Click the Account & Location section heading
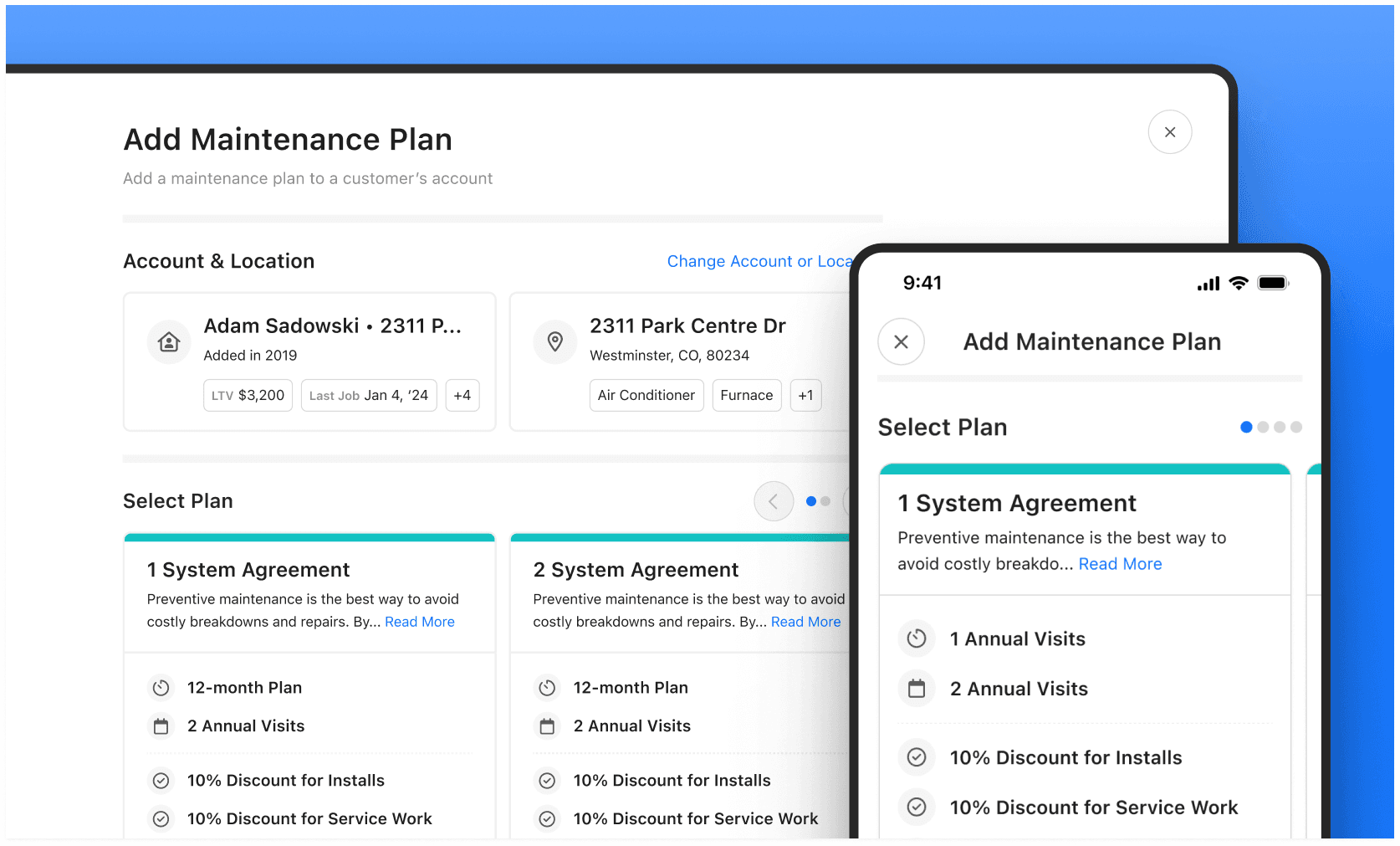This screenshot has width=1400, height=846. pos(218,261)
